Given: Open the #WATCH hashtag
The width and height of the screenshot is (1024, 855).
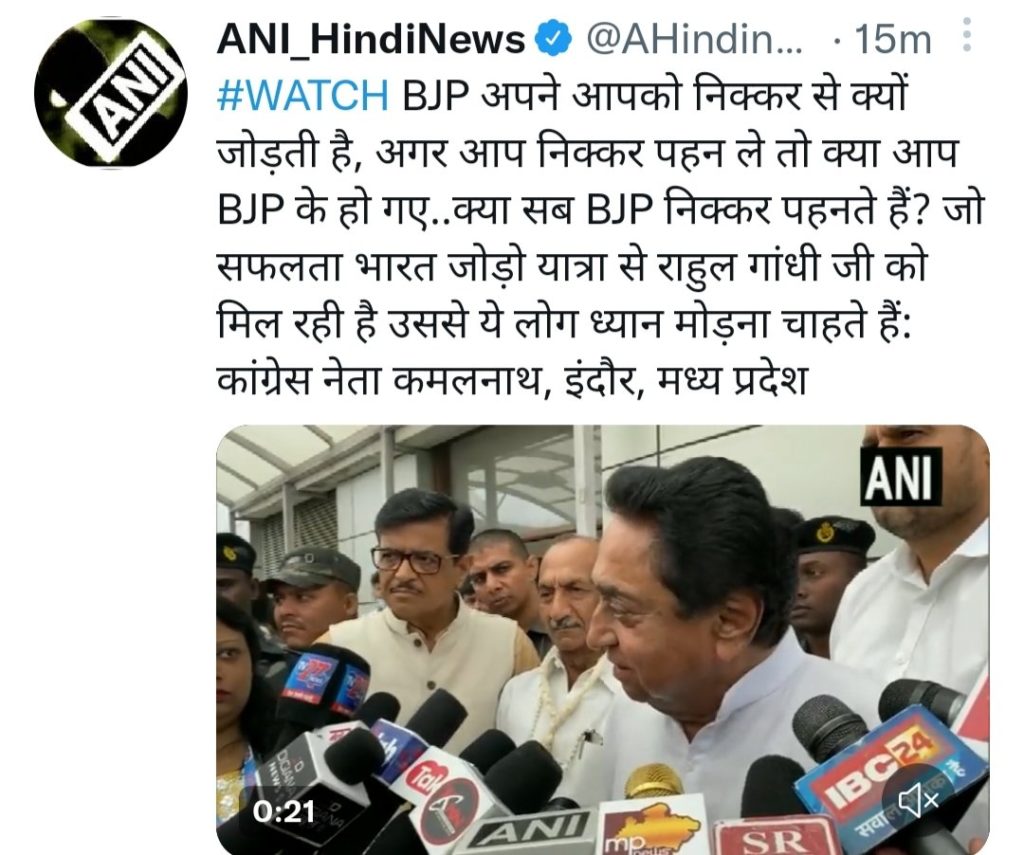Looking at the screenshot, I should point(302,96).
